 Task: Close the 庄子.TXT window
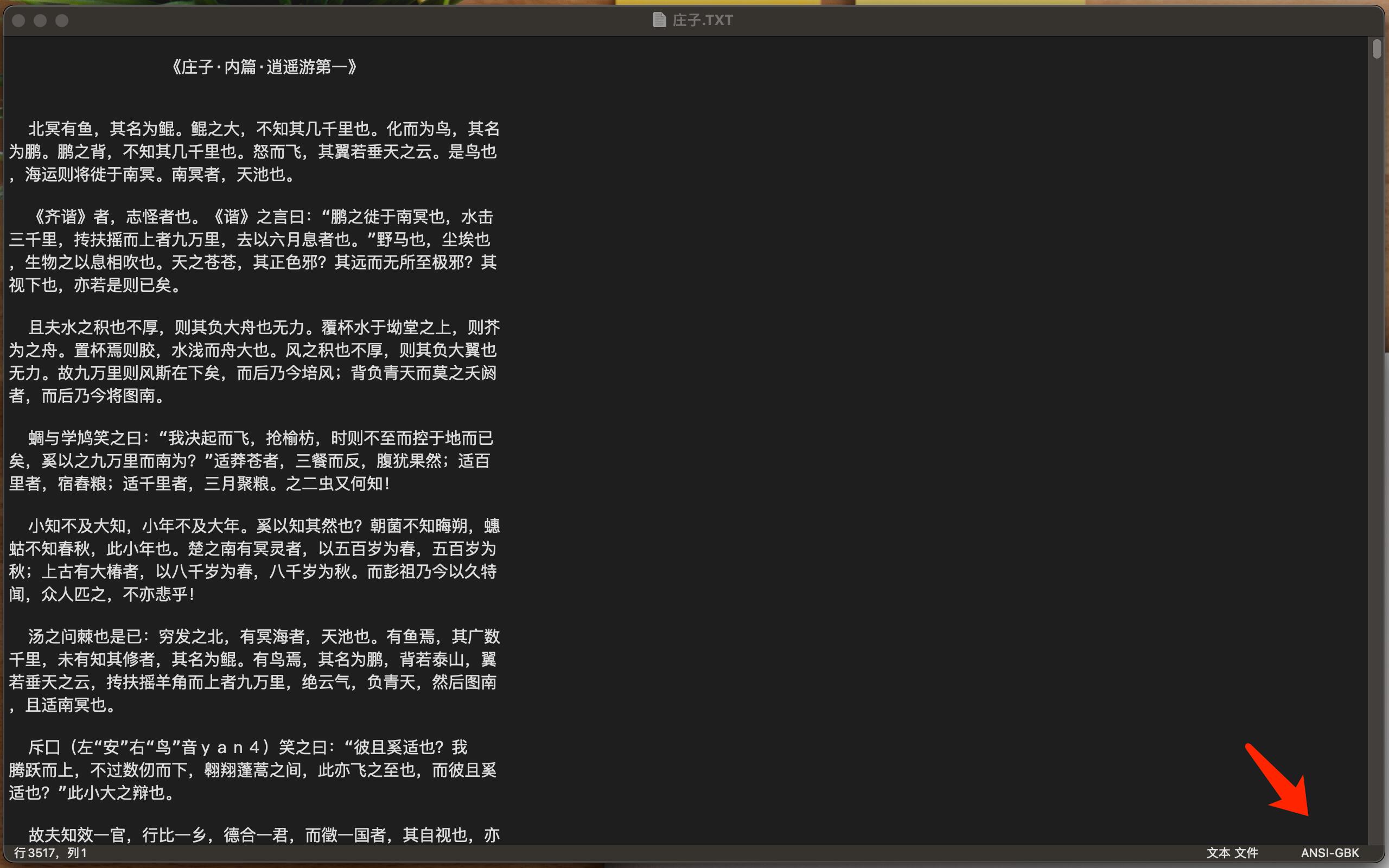point(18,21)
